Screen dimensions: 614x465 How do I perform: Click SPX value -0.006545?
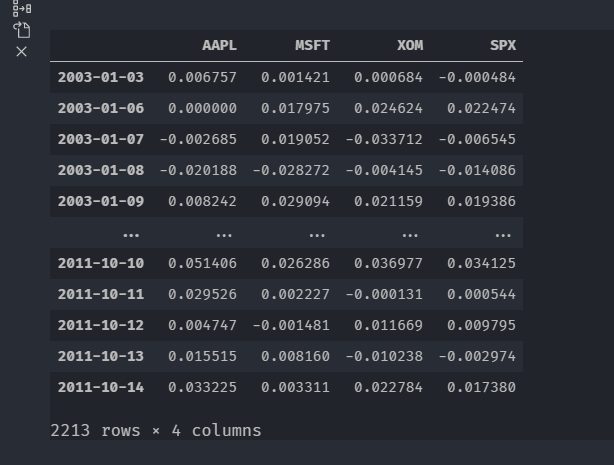pyautogui.click(x=477, y=139)
